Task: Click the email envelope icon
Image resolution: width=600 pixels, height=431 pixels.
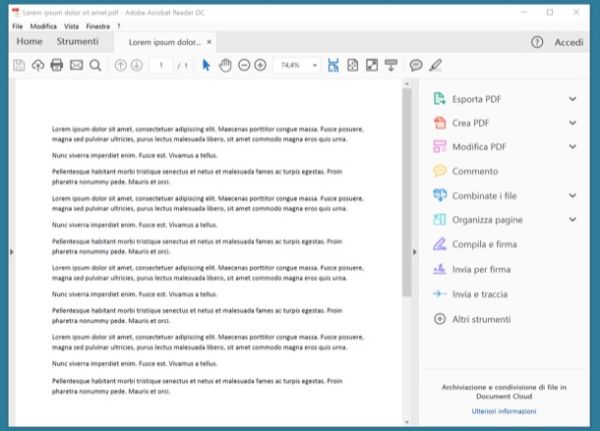Action: [76, 65]
